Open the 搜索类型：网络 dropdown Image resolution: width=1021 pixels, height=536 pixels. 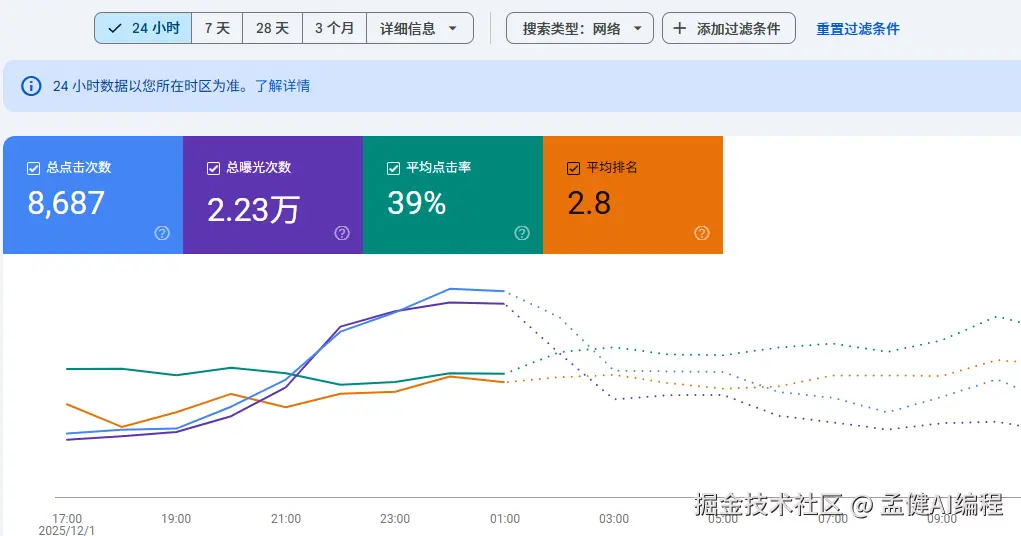tap(579, 28)
